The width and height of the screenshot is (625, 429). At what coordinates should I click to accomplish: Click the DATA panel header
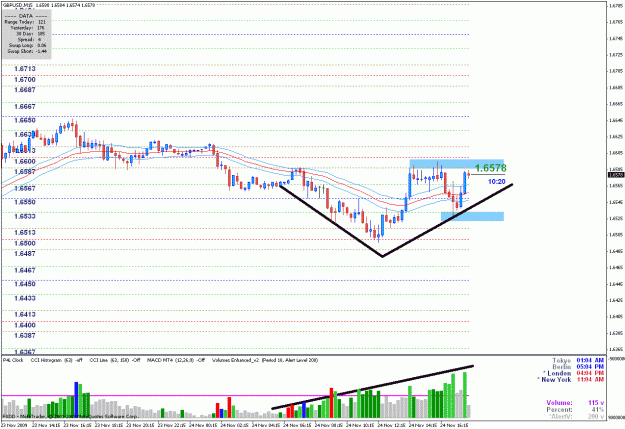[x=26, y=16]
